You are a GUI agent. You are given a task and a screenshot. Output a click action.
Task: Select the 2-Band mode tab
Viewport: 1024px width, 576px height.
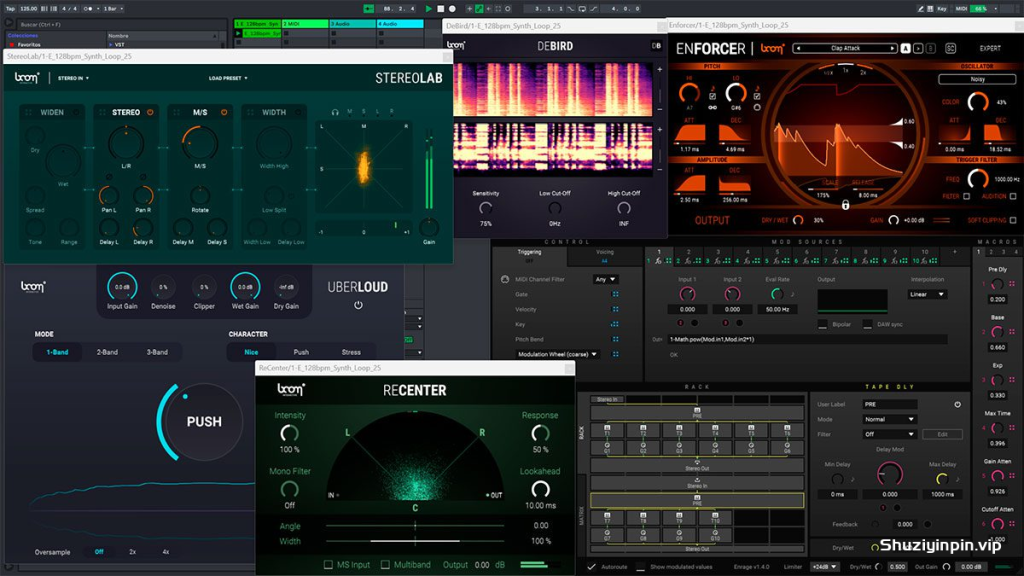(107, 352)
